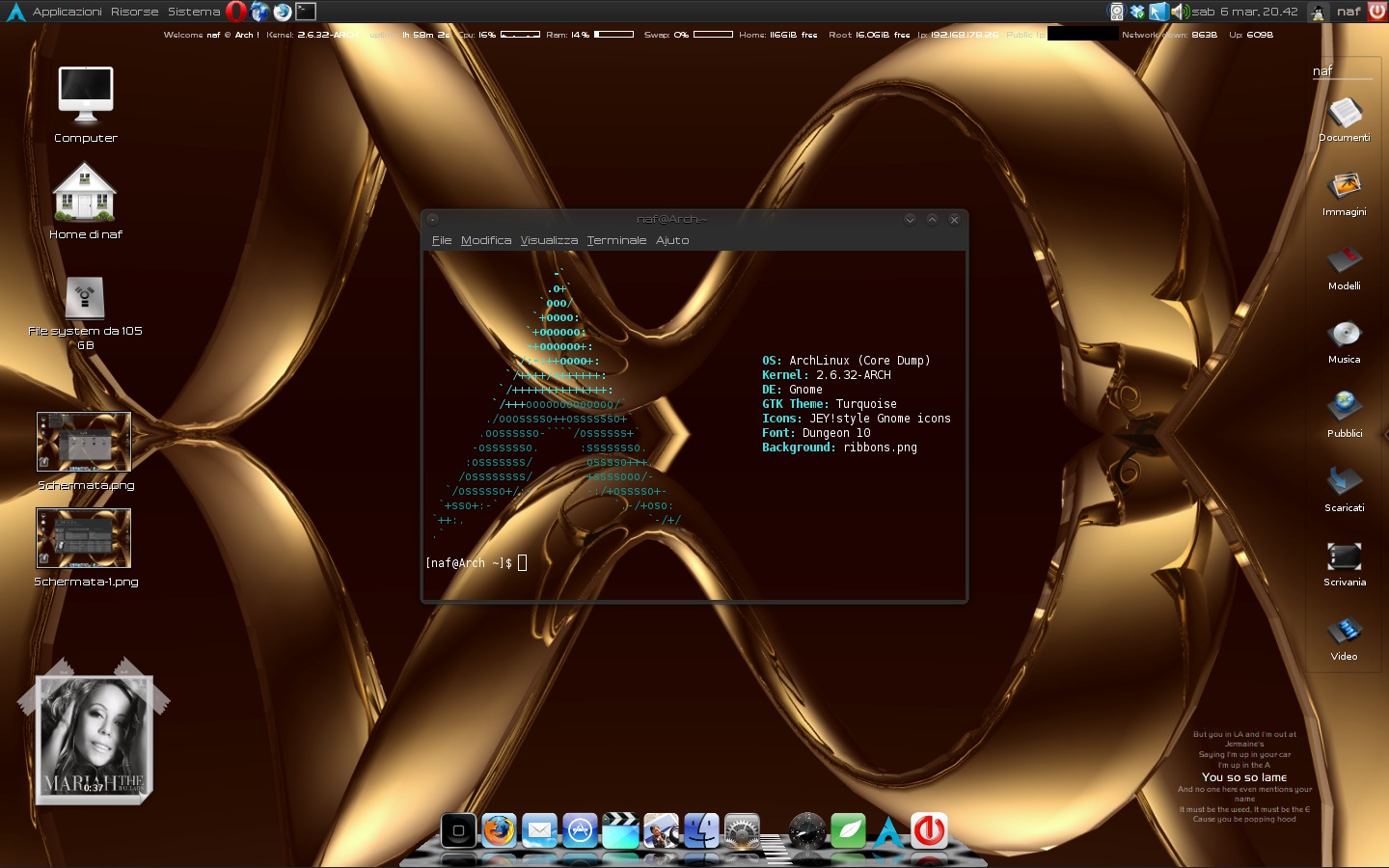Image resolution: width=1389 pixels, height=868 pixels.
Task: Click the 'OS: ArchLinux (Core Dump)' line
Action: [x=847, y=361]
